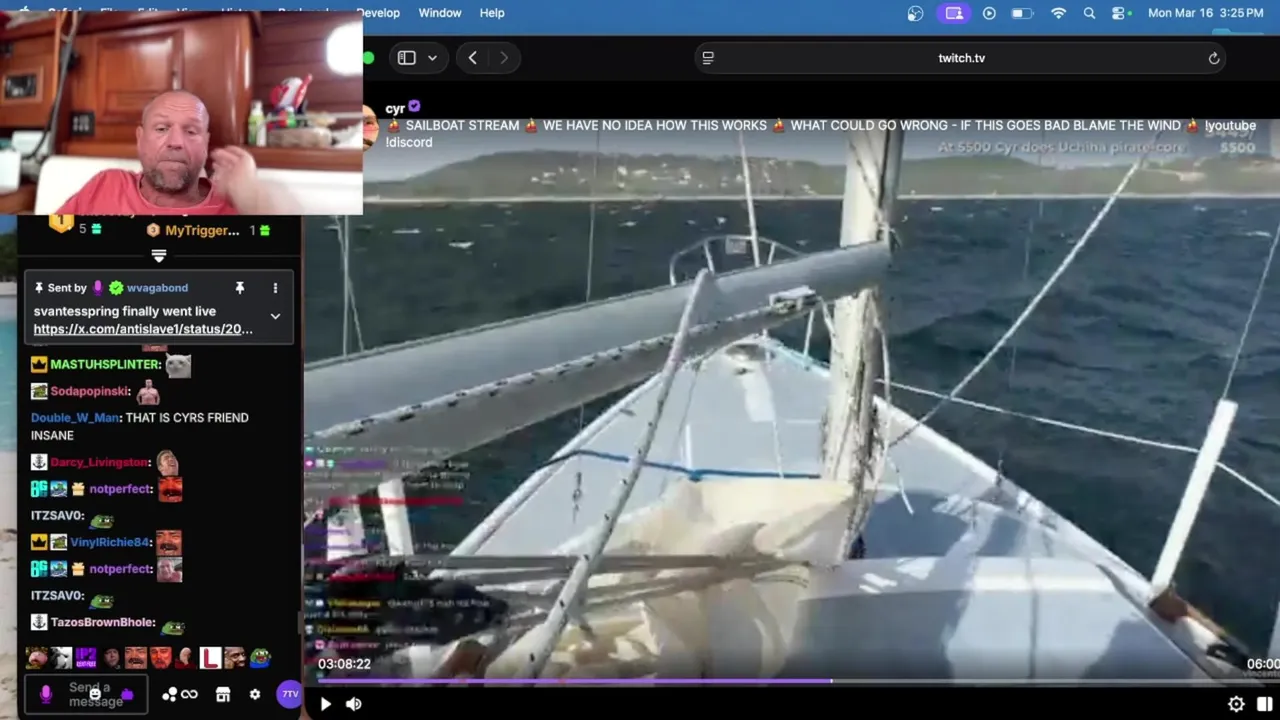Open the page reader icon in address bar
This screenshot has height=720, width=1280.
(708, 58)
